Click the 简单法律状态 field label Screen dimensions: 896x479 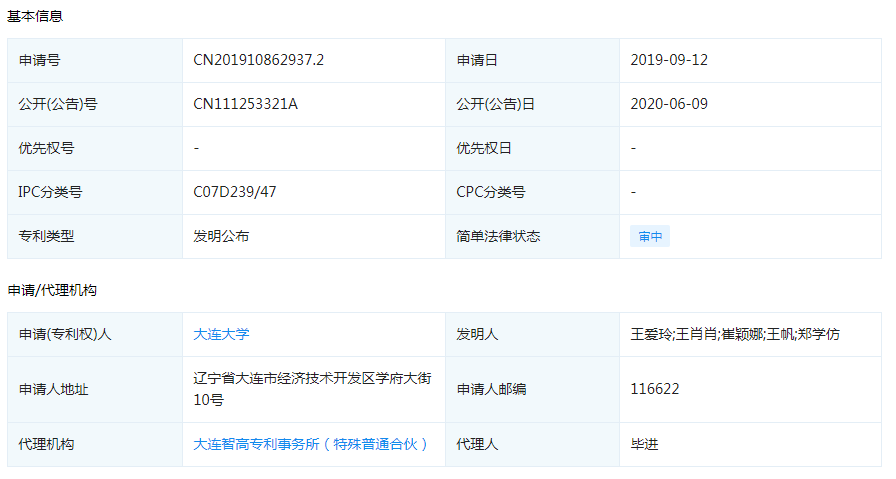[498, 236]
